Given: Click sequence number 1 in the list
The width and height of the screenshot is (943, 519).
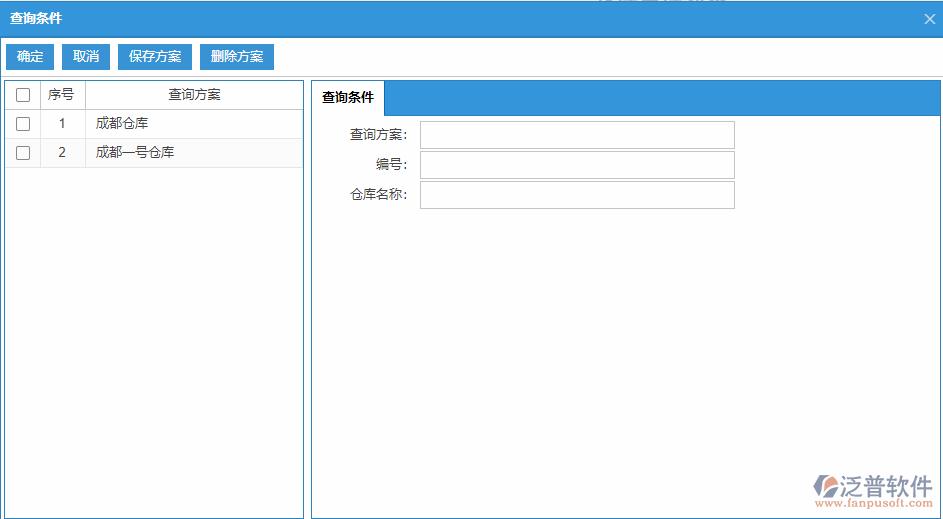Looking at the screenshot, I should [62, 124].
